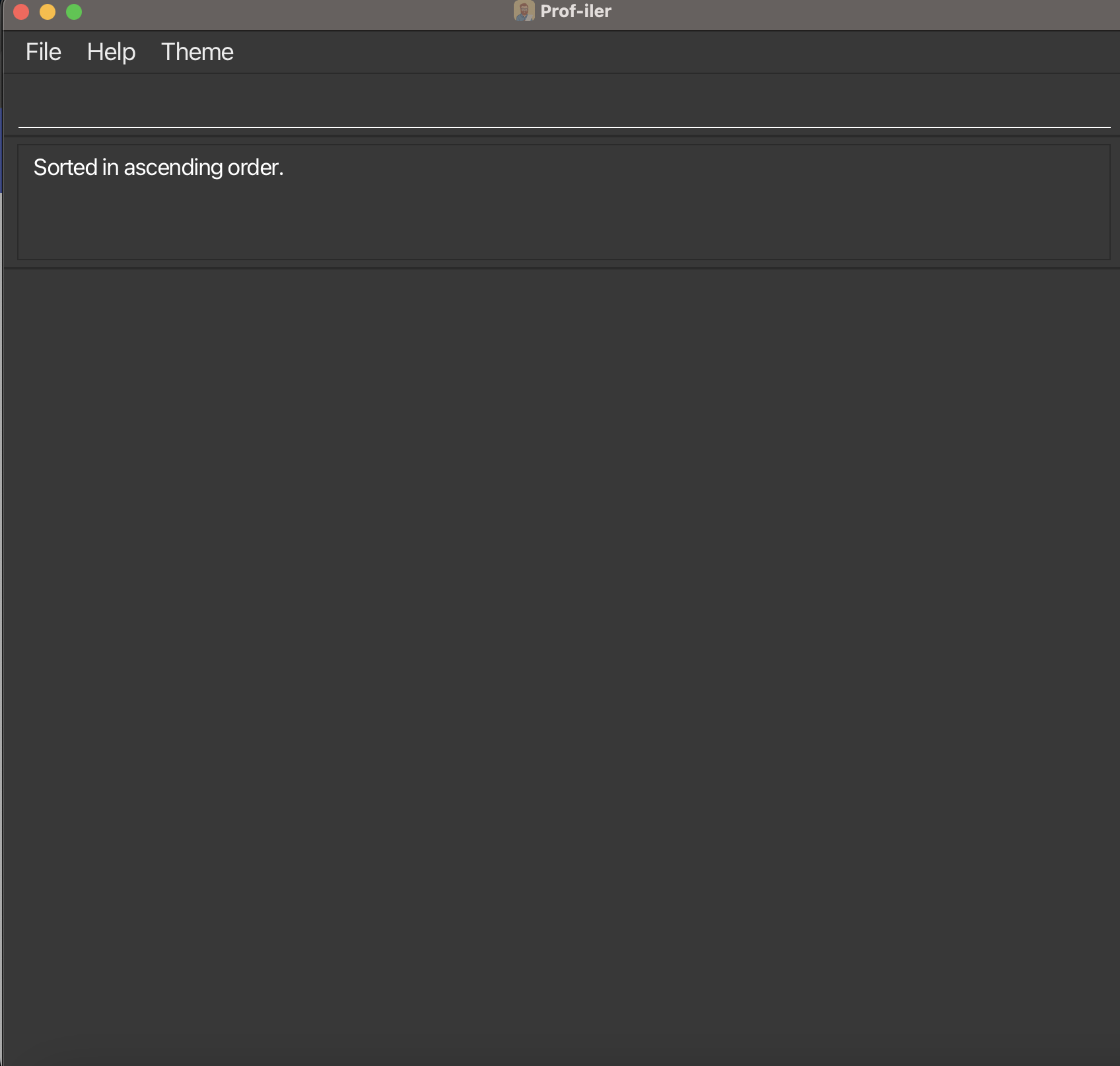Close the Prof-iler window

(x=21, y=12)
